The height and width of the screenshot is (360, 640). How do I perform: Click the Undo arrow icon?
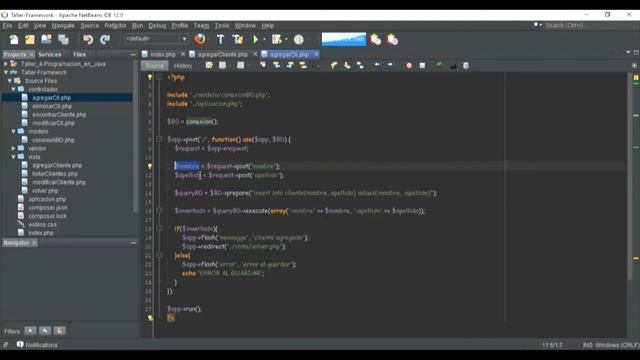(x=88, y=40)
